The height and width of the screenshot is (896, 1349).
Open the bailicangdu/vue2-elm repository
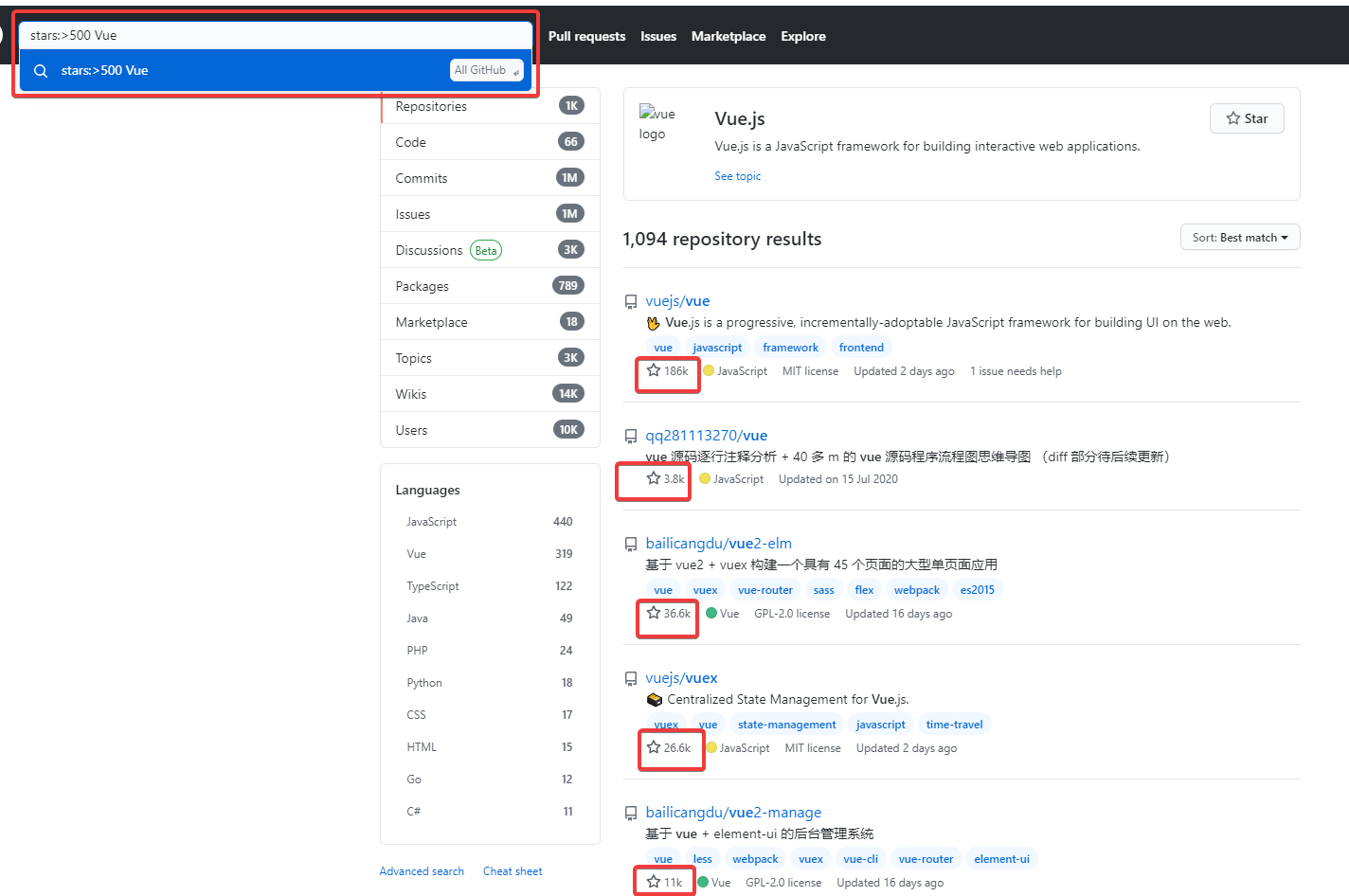point(718,544)
